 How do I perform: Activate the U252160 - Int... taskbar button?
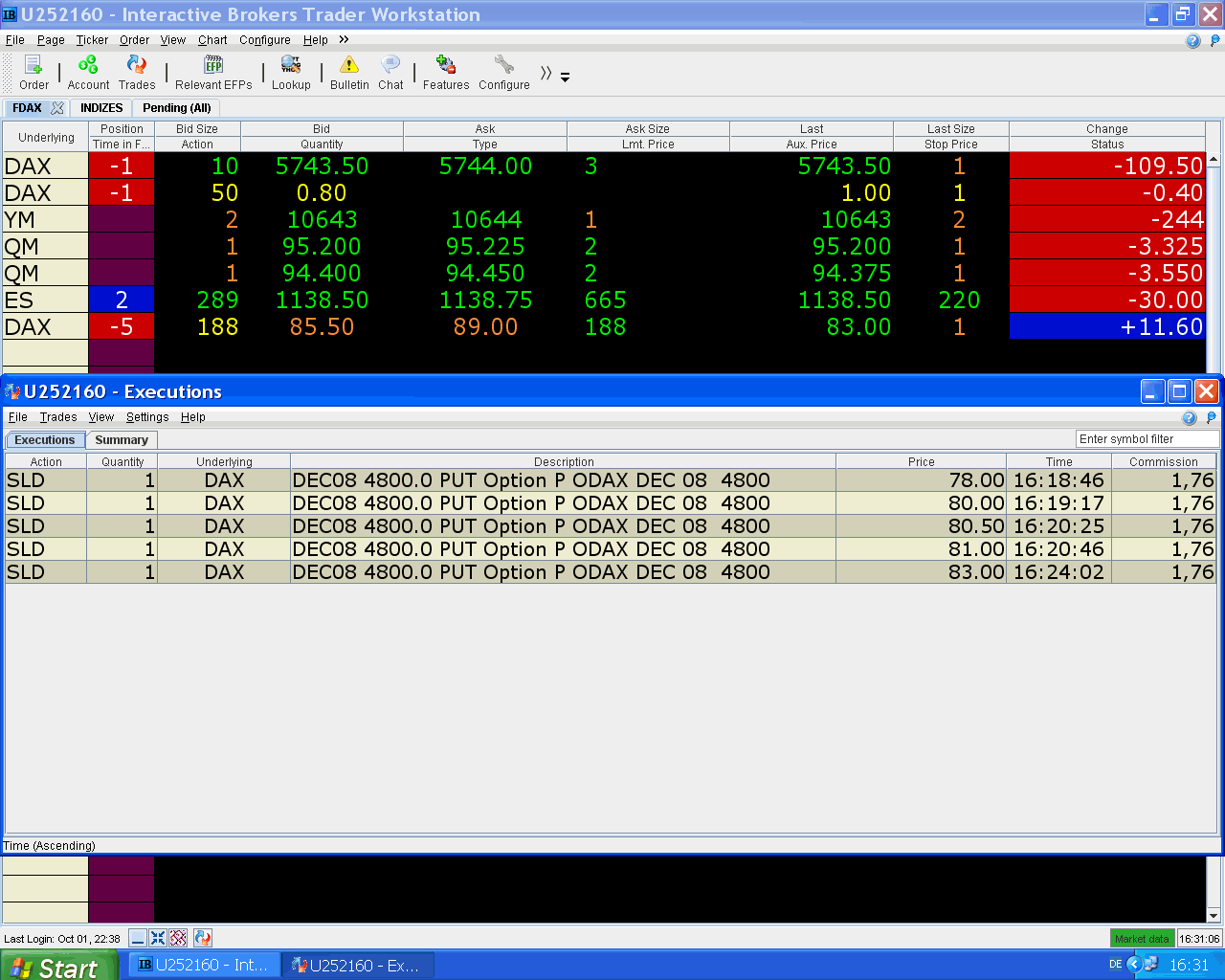pos(204,965)
